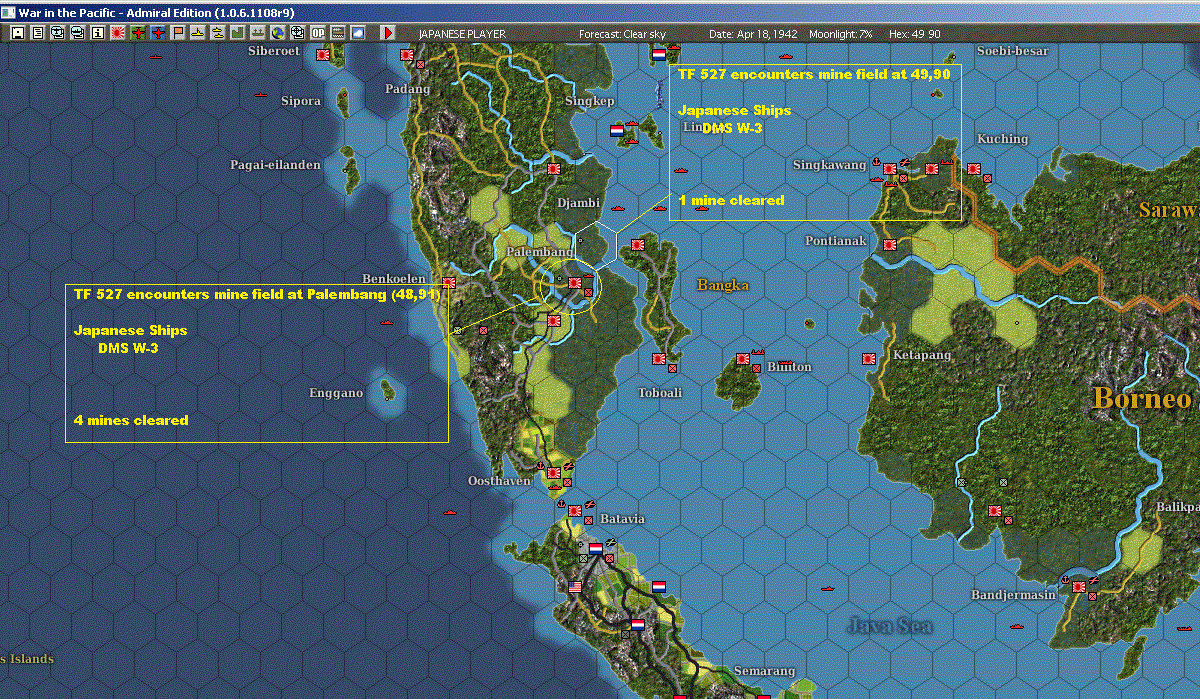1200x699 pixels.
Task: Select the Japanese flag marker at Batavia
Action: (575, 511)
